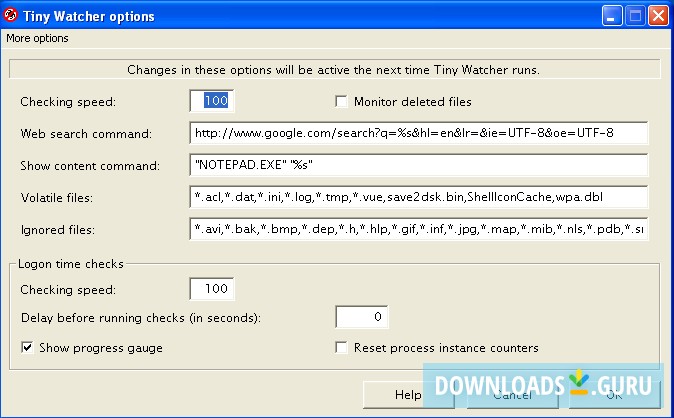Viewport: 674px width, 418px height.
Task: Click into Volatile files field
Action: click(419, 197)
